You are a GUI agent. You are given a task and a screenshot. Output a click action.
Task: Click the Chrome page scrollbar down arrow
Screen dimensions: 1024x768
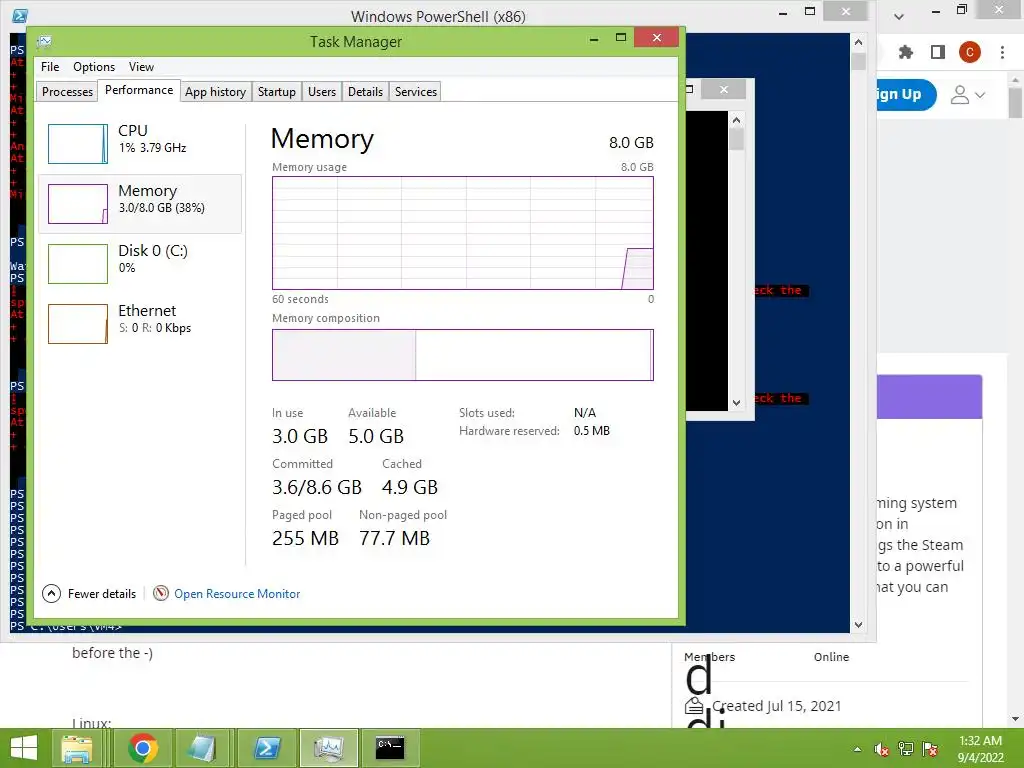coord(1015,719)
